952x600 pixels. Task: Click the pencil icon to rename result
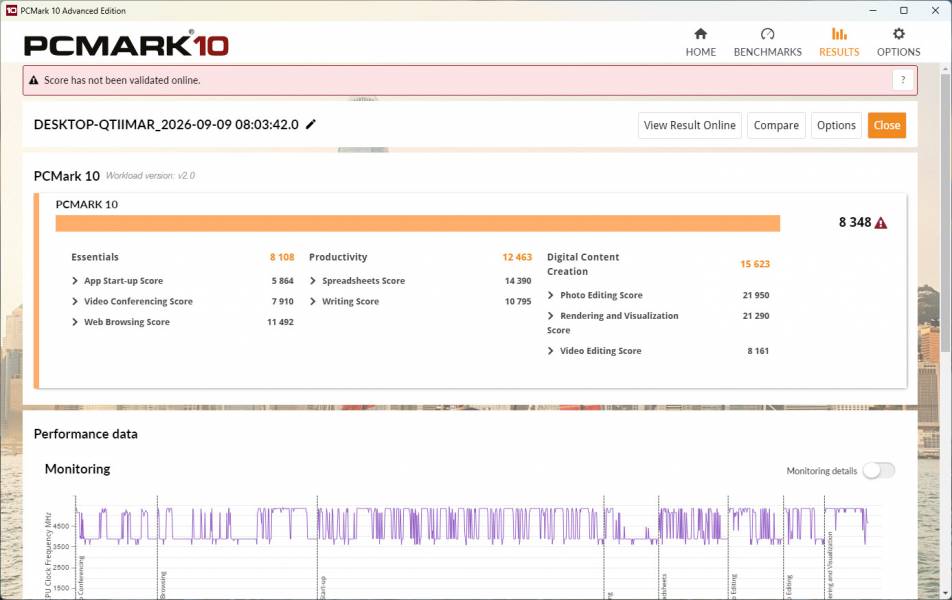pyautogui.click(x=311, y=124)
